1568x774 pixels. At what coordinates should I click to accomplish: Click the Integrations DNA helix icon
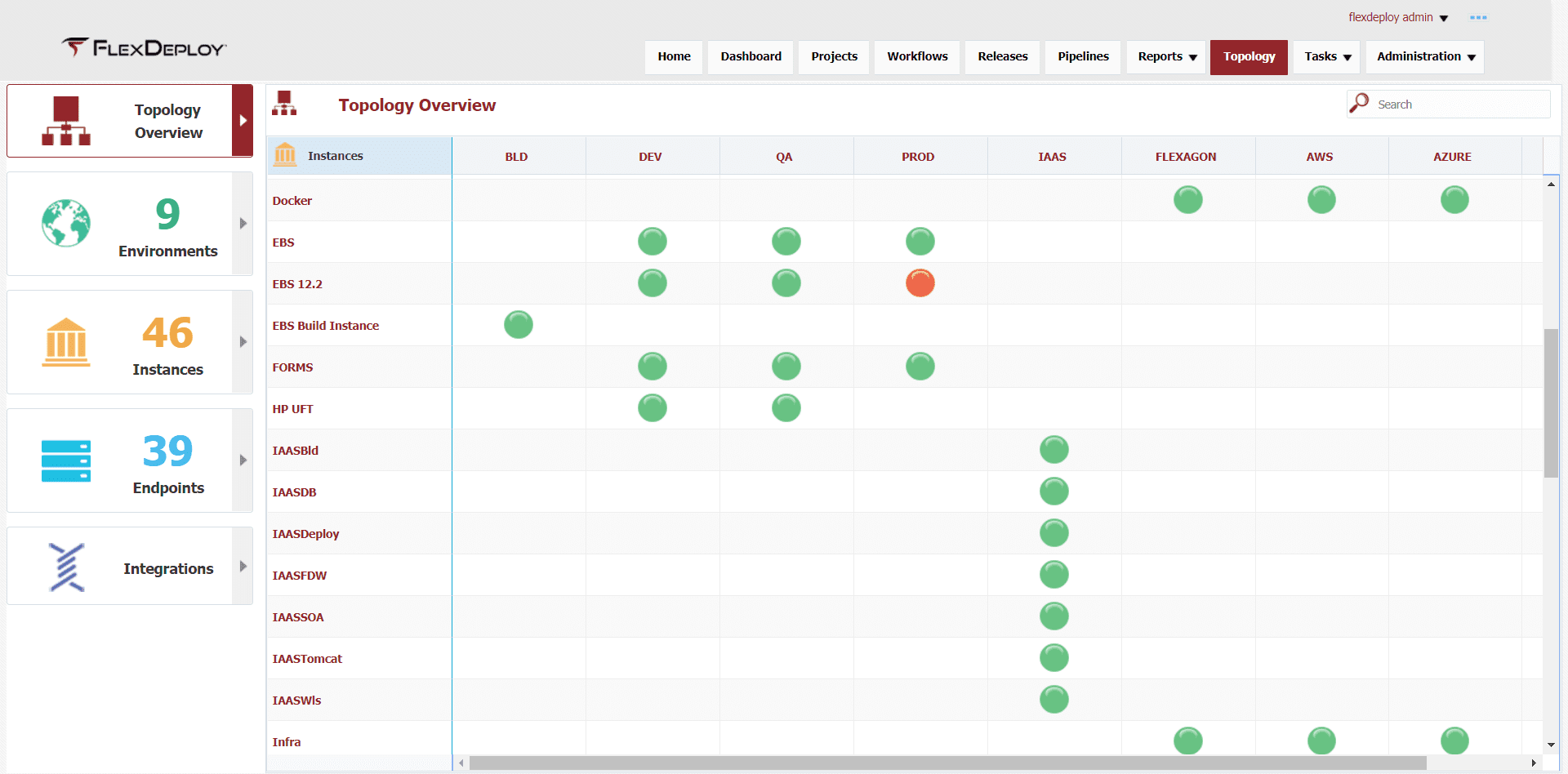point(66,567)
